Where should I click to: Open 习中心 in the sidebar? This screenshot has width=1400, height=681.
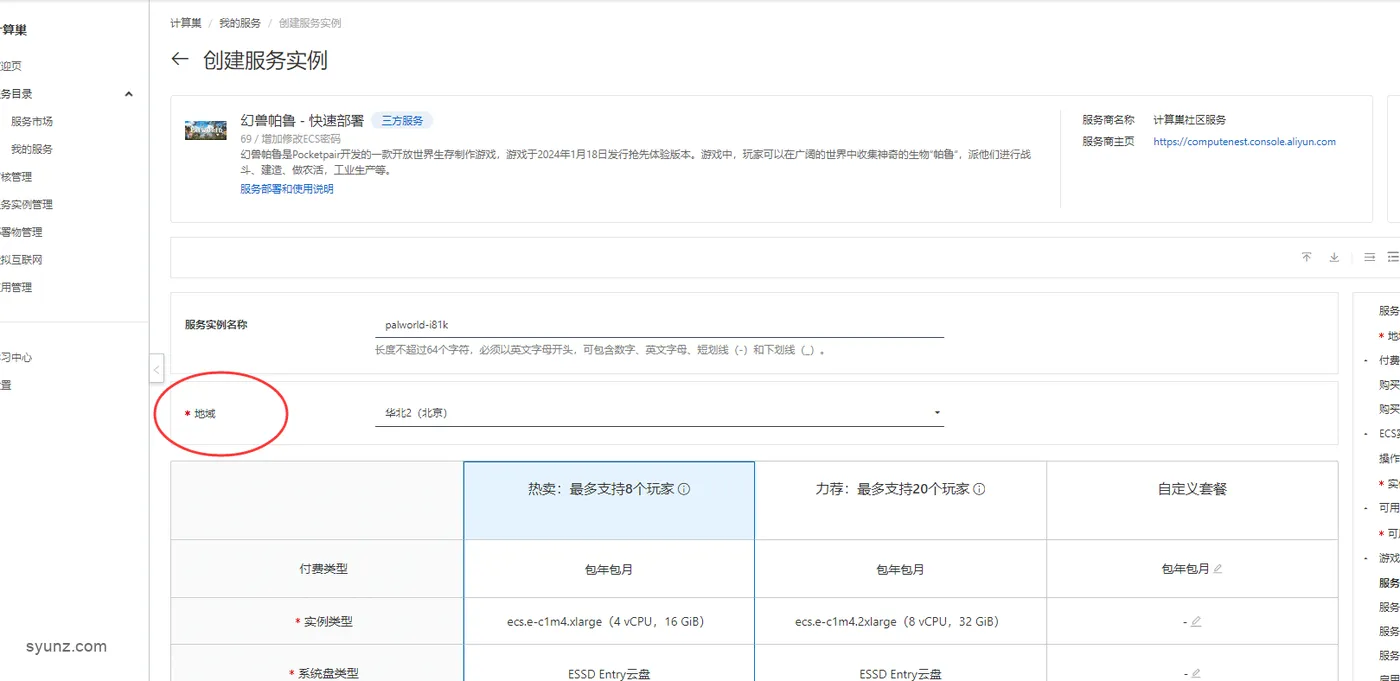[16, 357]
